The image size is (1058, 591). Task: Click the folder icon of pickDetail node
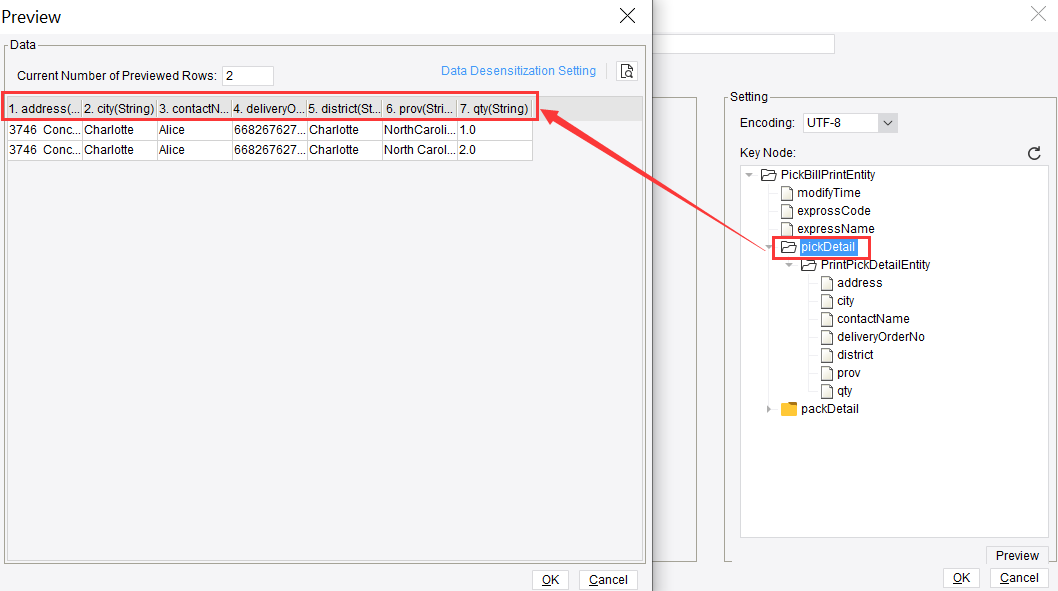click(x=789, y=246)
